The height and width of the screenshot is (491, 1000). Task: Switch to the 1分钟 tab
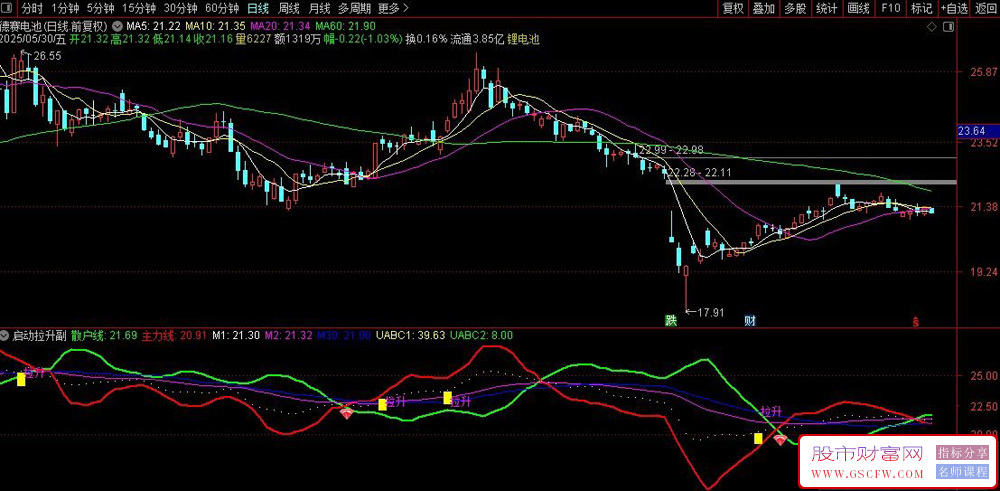(64, 8)
